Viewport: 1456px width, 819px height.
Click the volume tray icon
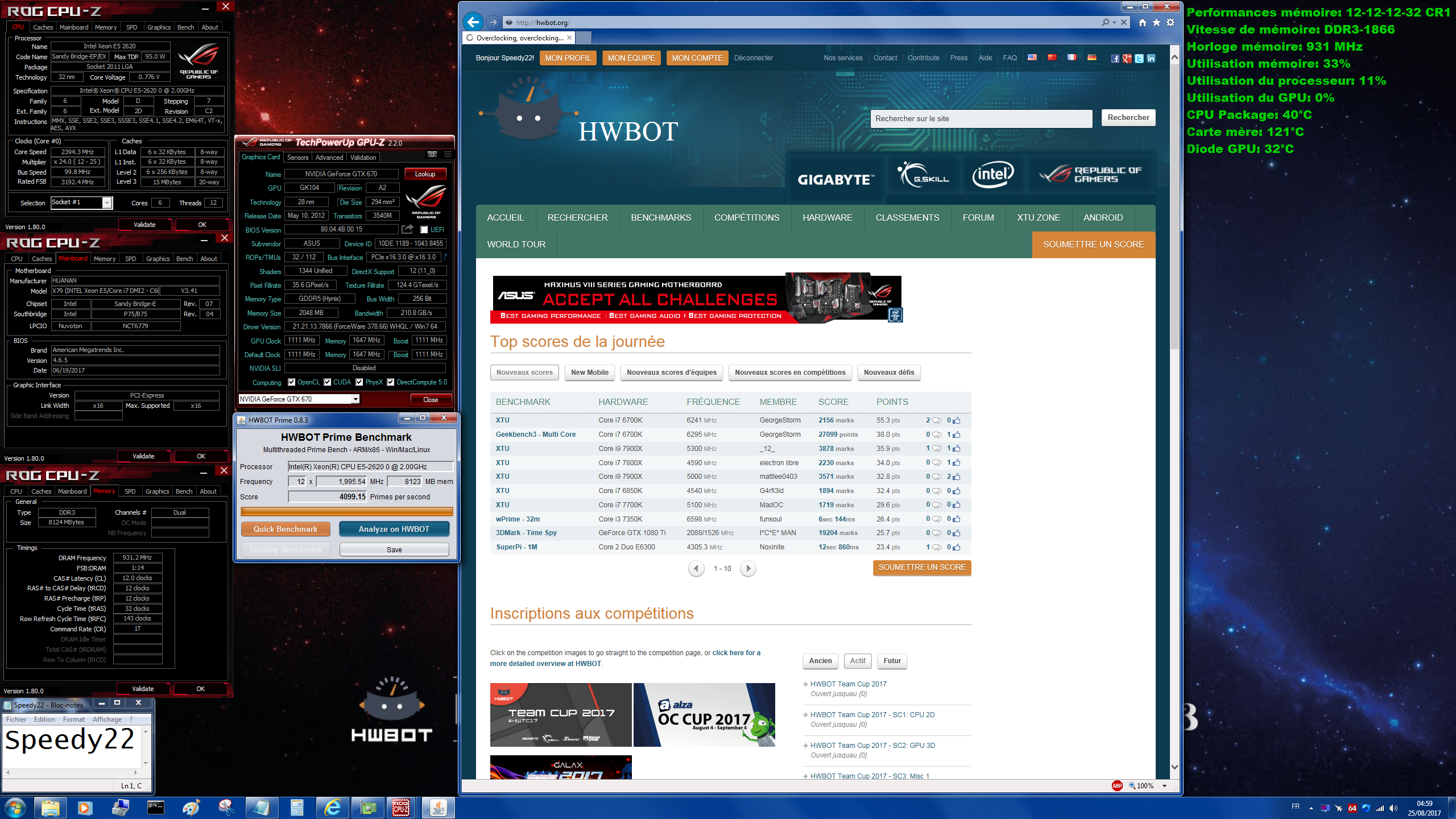point(1393,808)
